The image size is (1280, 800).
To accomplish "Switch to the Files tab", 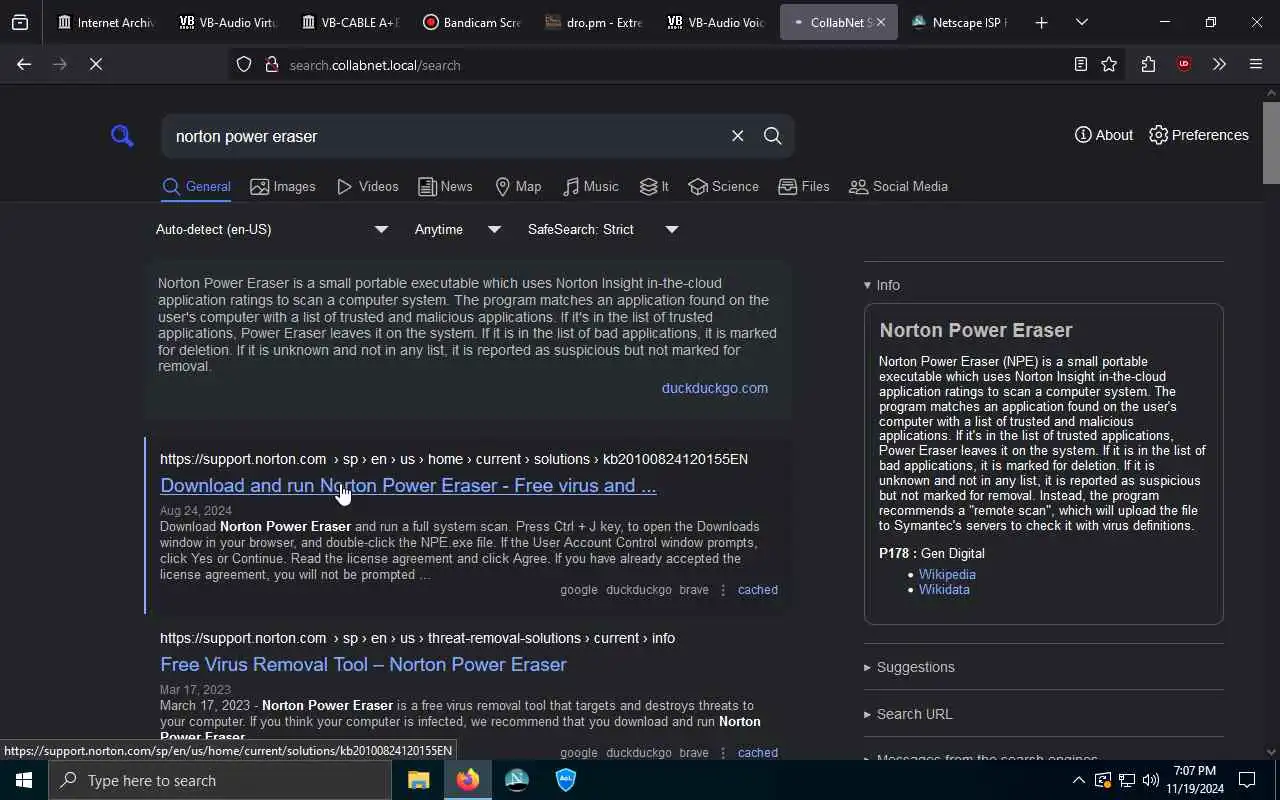I will [x=804, y=186].
